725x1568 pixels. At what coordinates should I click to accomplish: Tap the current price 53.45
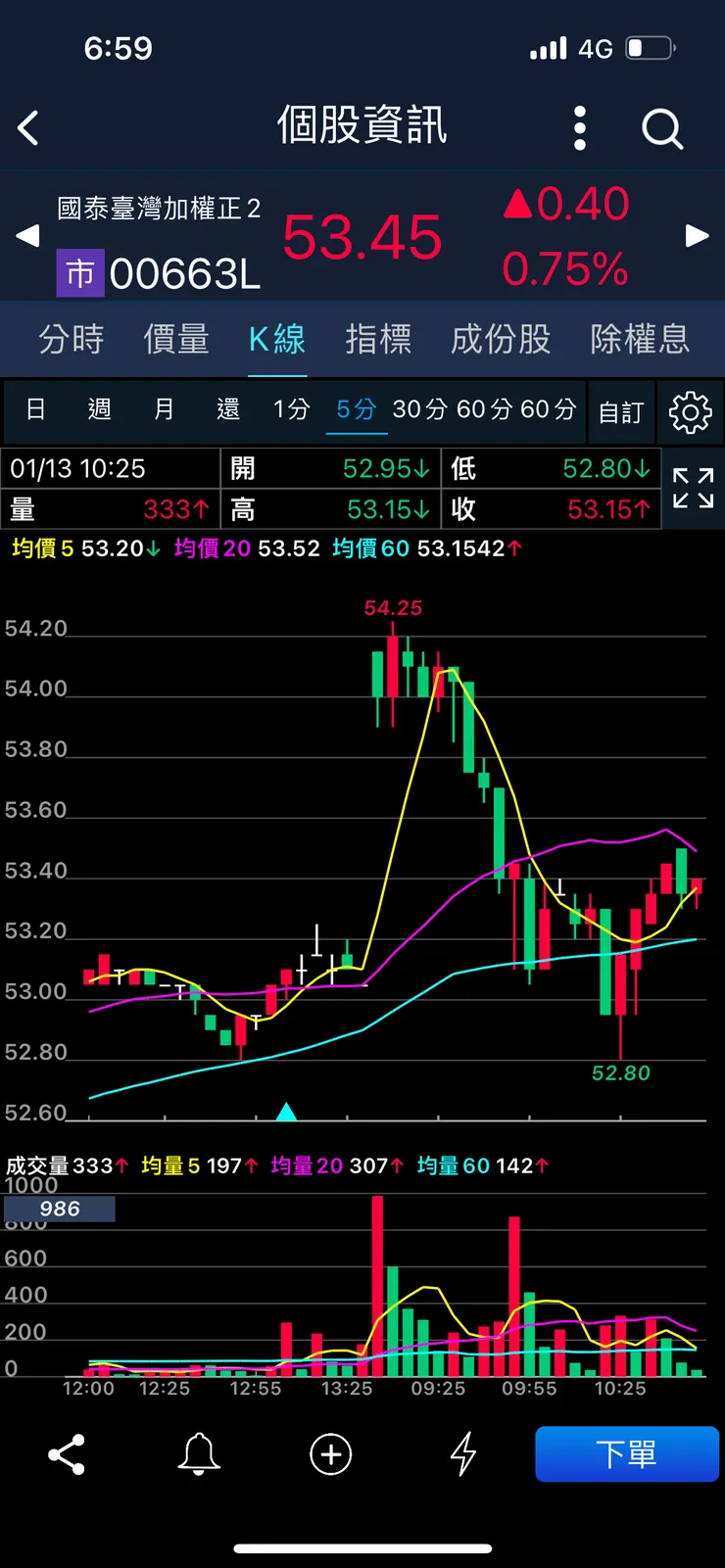pyautogui.click(x=362, y=238)
